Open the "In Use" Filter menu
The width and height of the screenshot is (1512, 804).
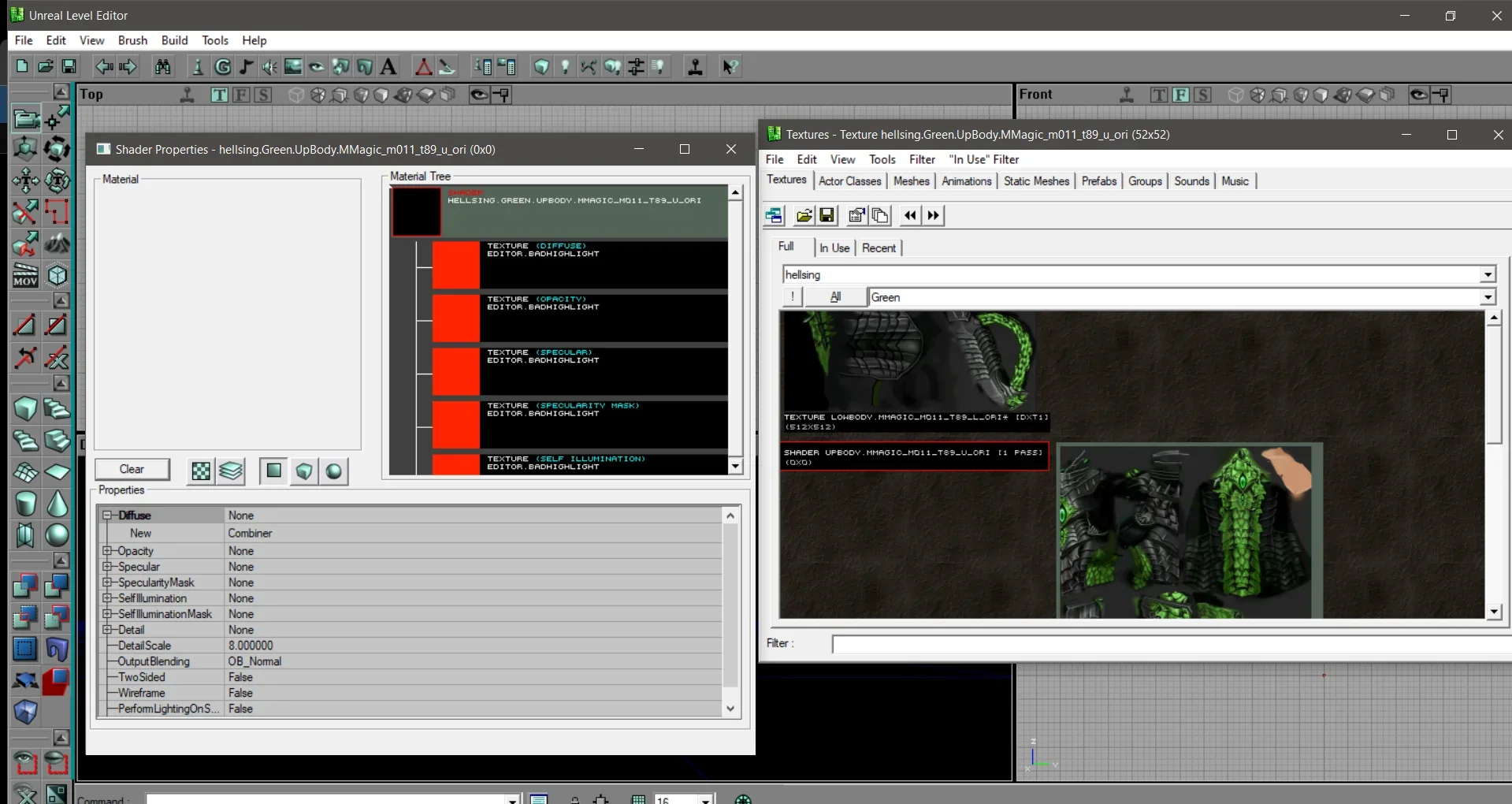pos(983,159)
